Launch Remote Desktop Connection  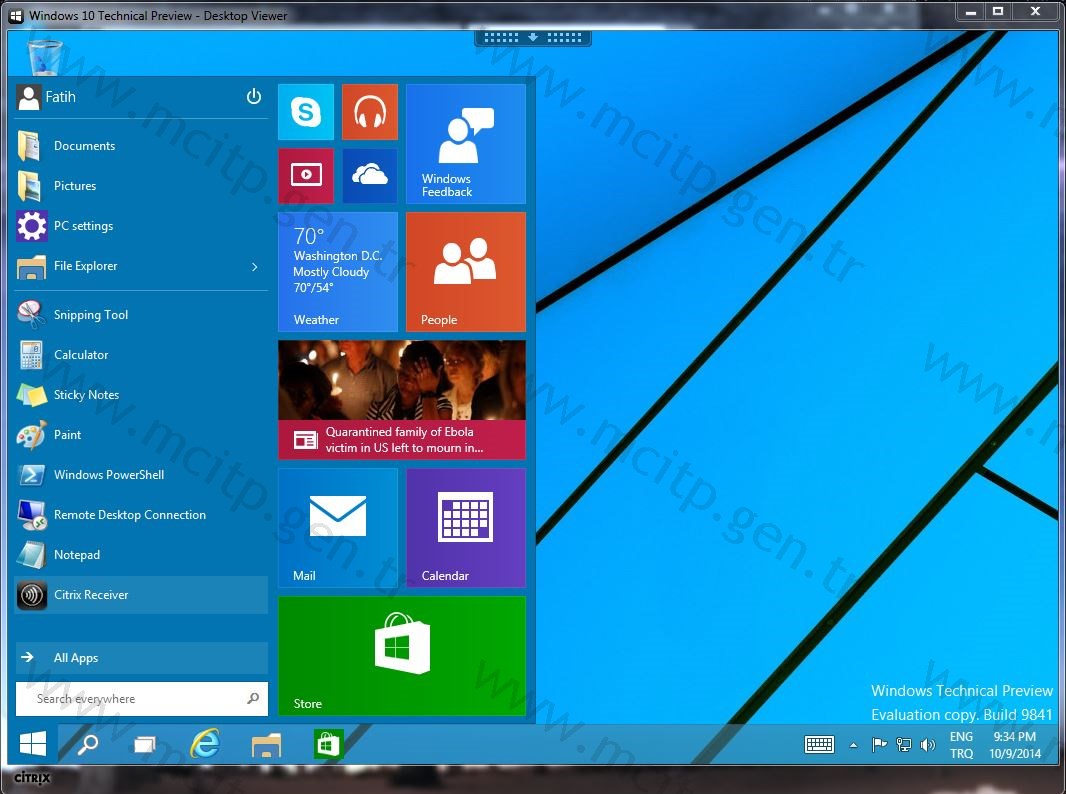point(141,515)
